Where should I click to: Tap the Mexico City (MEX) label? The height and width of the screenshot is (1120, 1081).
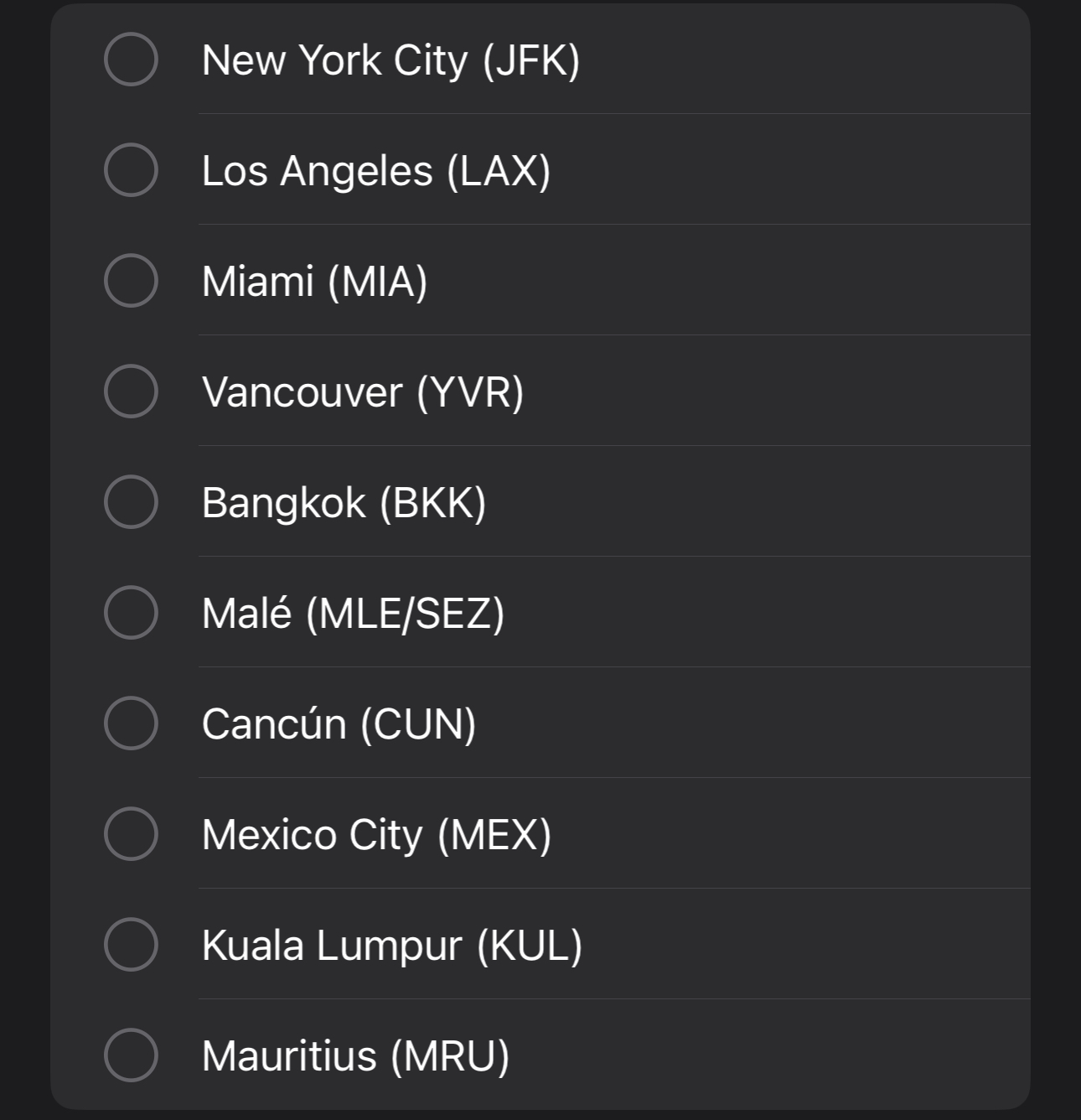pos(376,835)
